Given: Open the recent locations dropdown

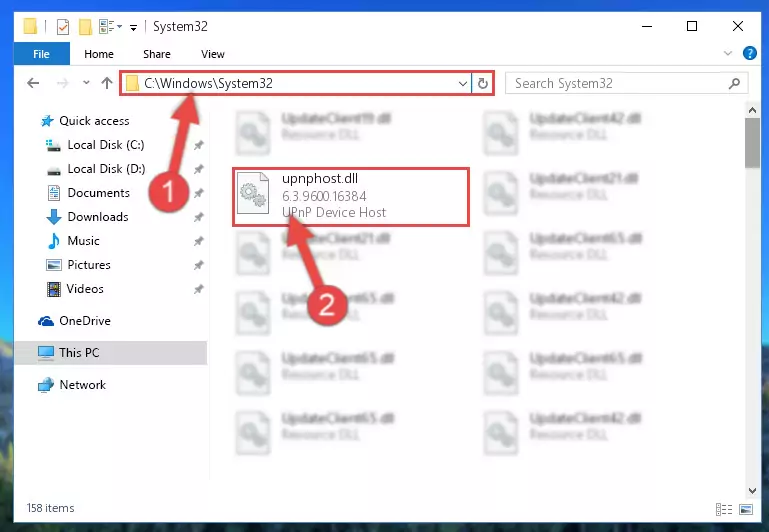Looking at the screenshot, I should click(x=86, y=82).
